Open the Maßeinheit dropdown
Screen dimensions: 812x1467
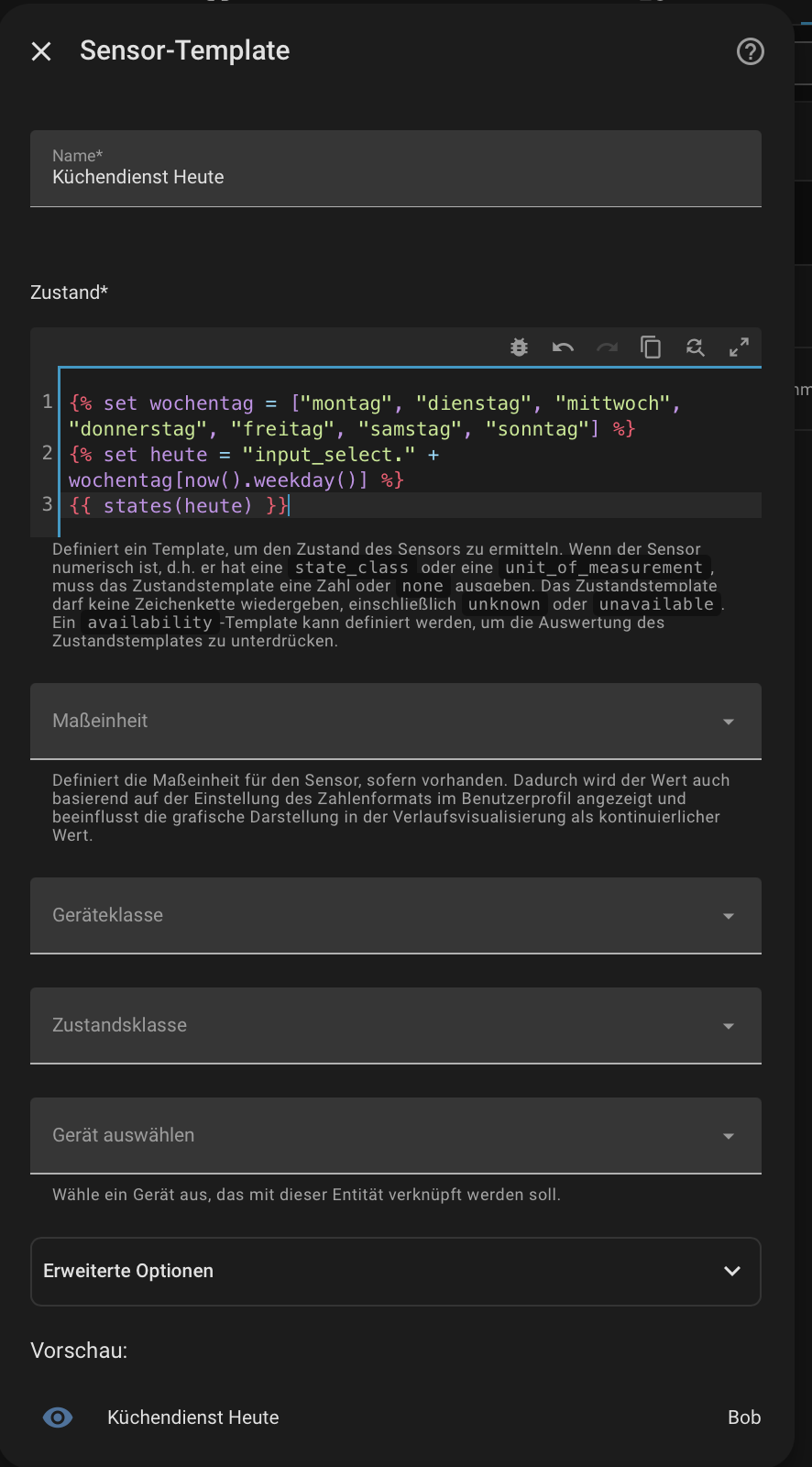click(396, 721)
